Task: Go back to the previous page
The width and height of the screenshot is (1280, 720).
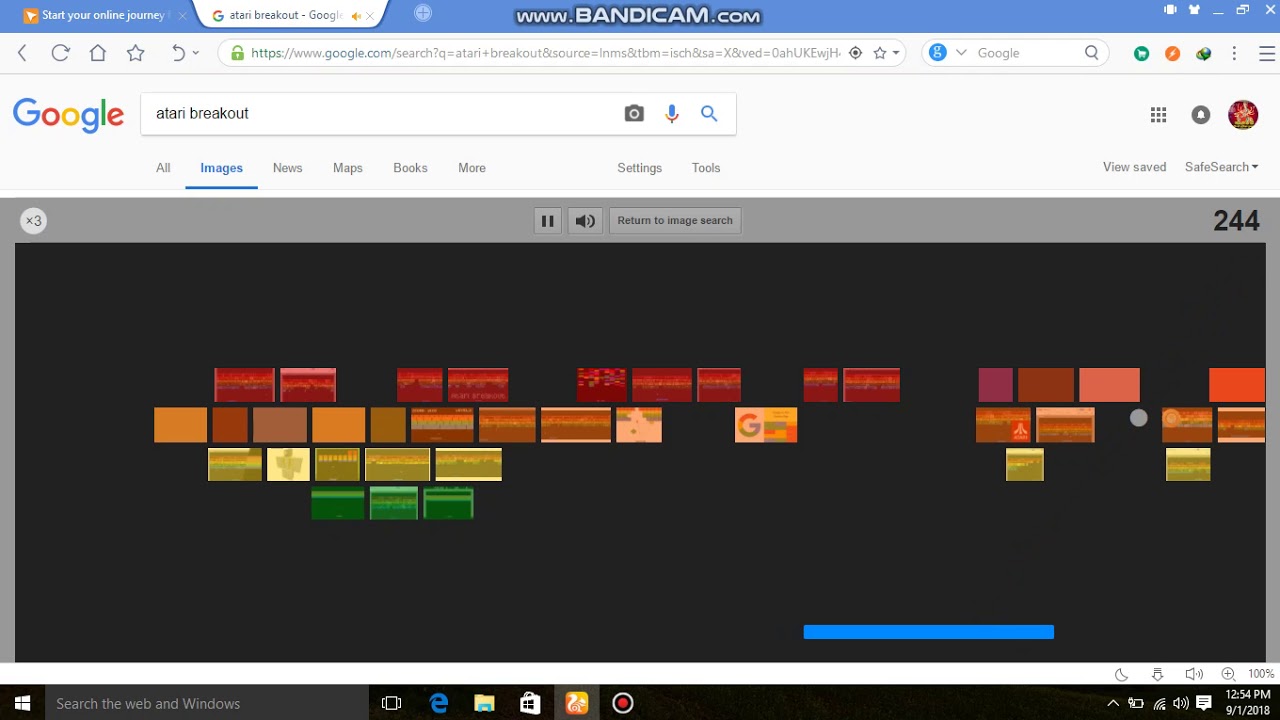Action: [x=22, y=53]
